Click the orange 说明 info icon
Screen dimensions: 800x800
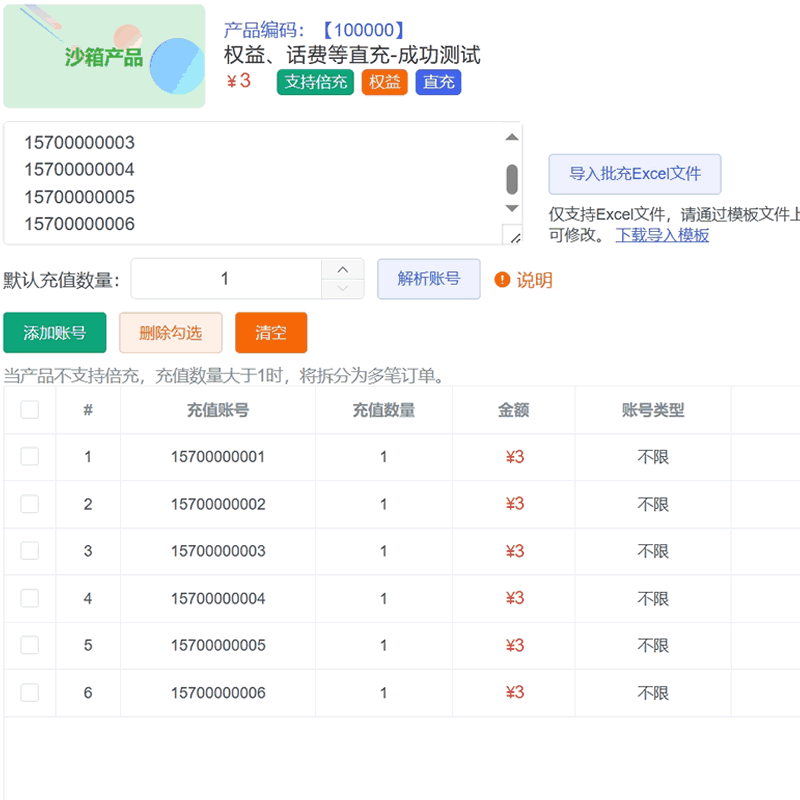(502, 280)
